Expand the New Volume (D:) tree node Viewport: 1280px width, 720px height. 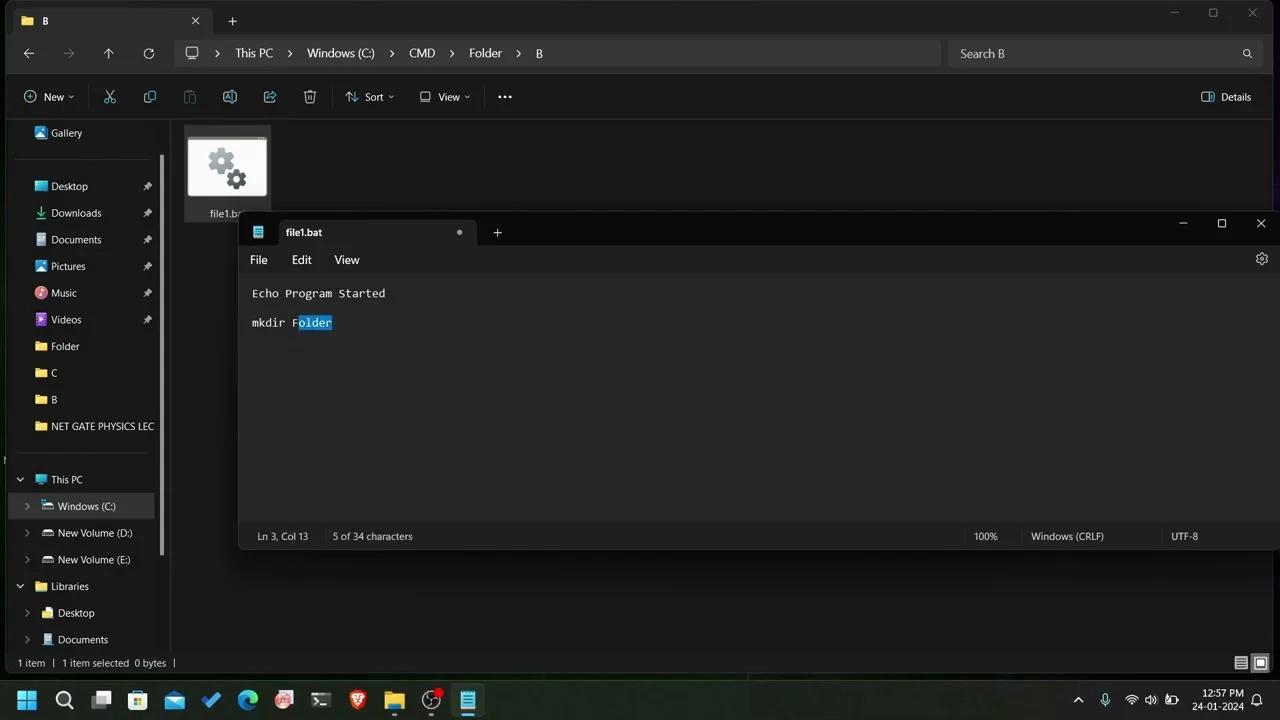27,533
